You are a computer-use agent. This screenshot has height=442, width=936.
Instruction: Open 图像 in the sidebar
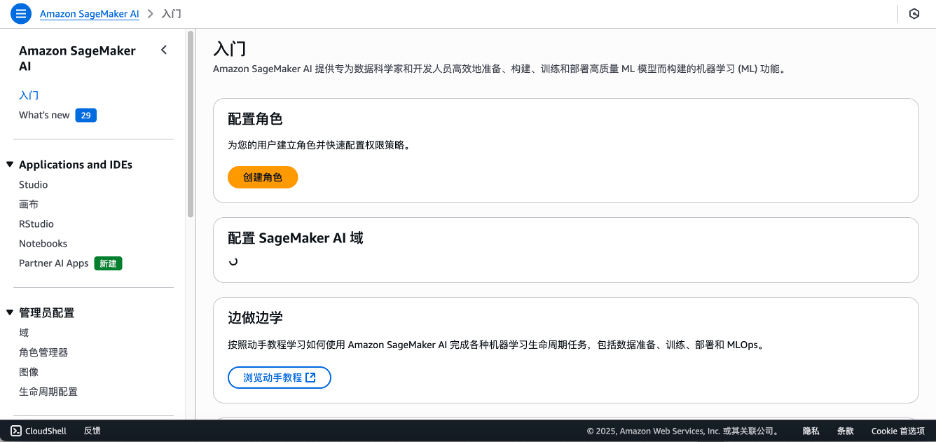coord(29,372)
